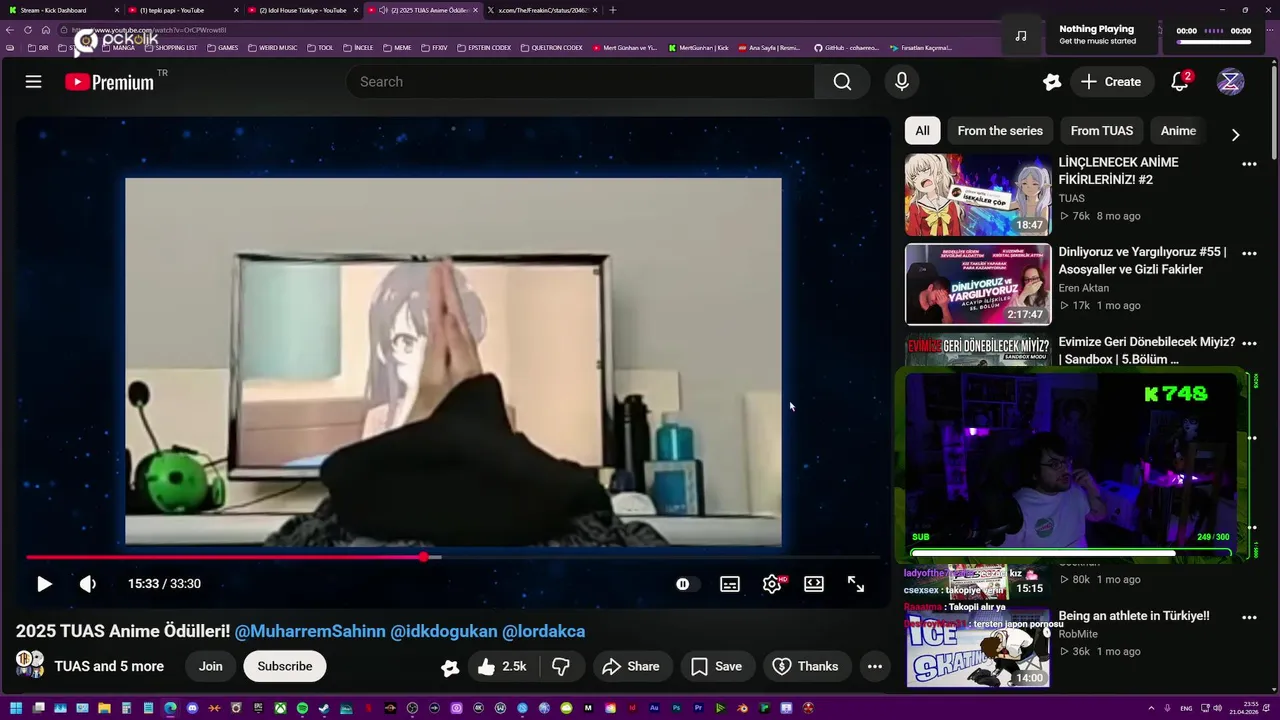Create a new video or post
This screenshot has height=720, width=1280.
click(x=1110, y=82)
